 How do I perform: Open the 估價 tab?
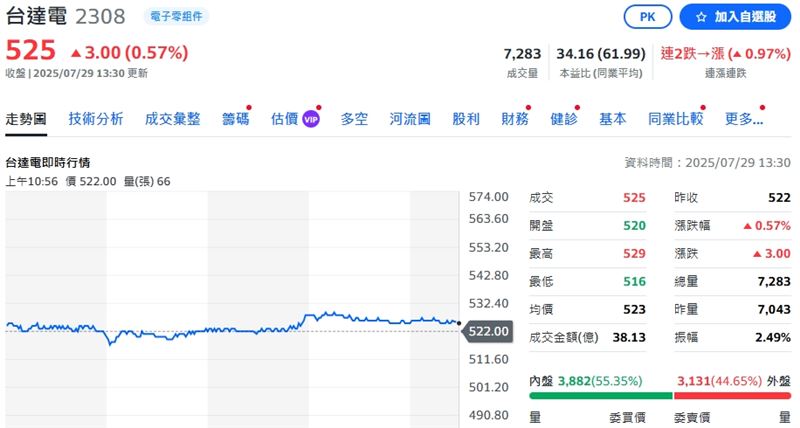tap(284, 119)
